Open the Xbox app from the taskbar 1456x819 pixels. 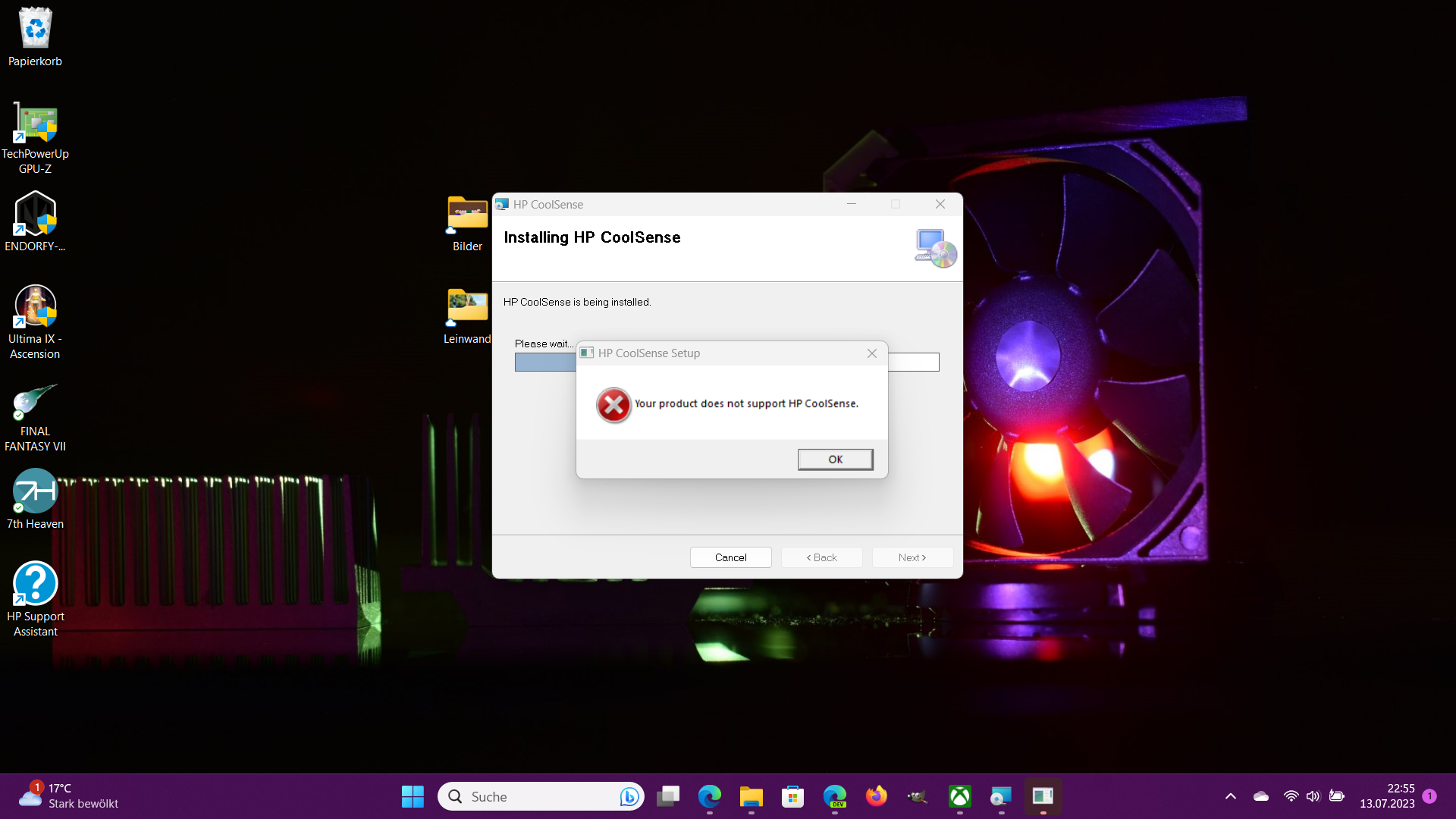click(x=959, y=796)
